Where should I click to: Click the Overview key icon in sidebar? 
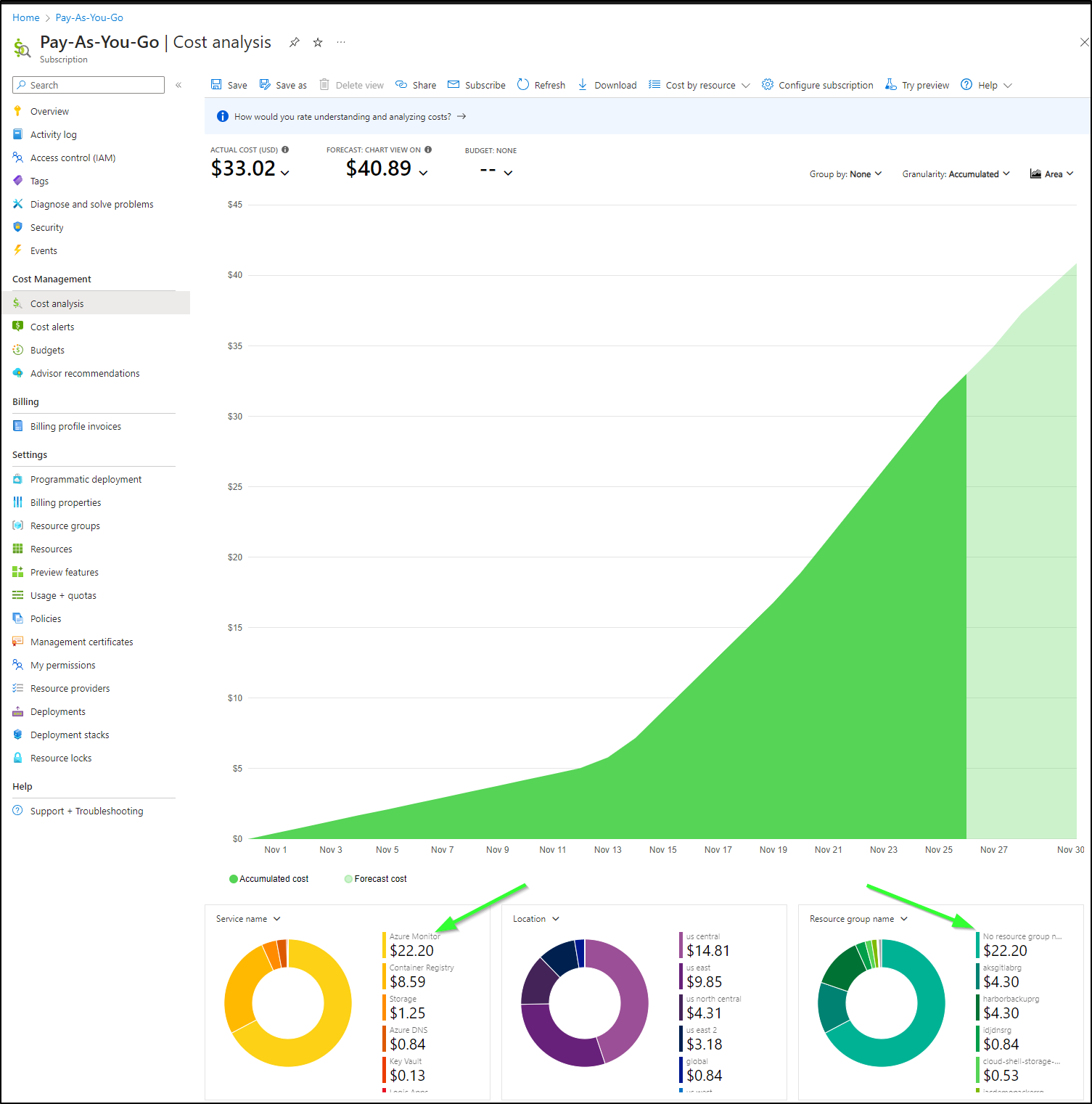[17, 111]
